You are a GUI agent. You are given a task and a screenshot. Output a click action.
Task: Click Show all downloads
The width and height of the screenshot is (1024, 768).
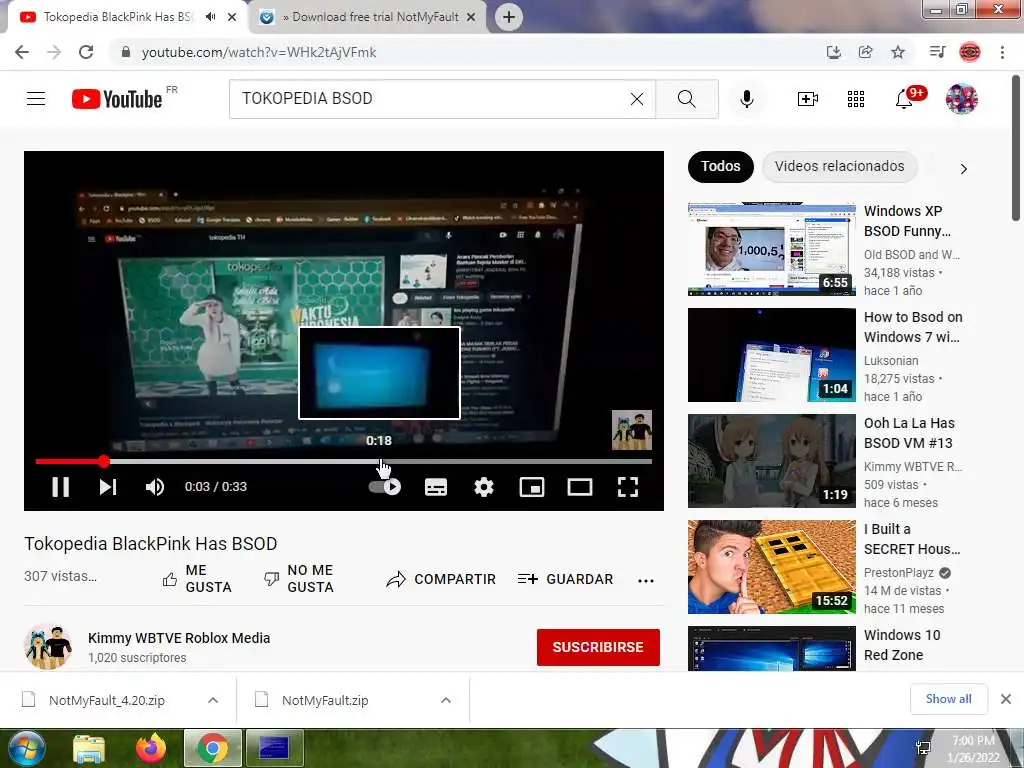point(948,699)
